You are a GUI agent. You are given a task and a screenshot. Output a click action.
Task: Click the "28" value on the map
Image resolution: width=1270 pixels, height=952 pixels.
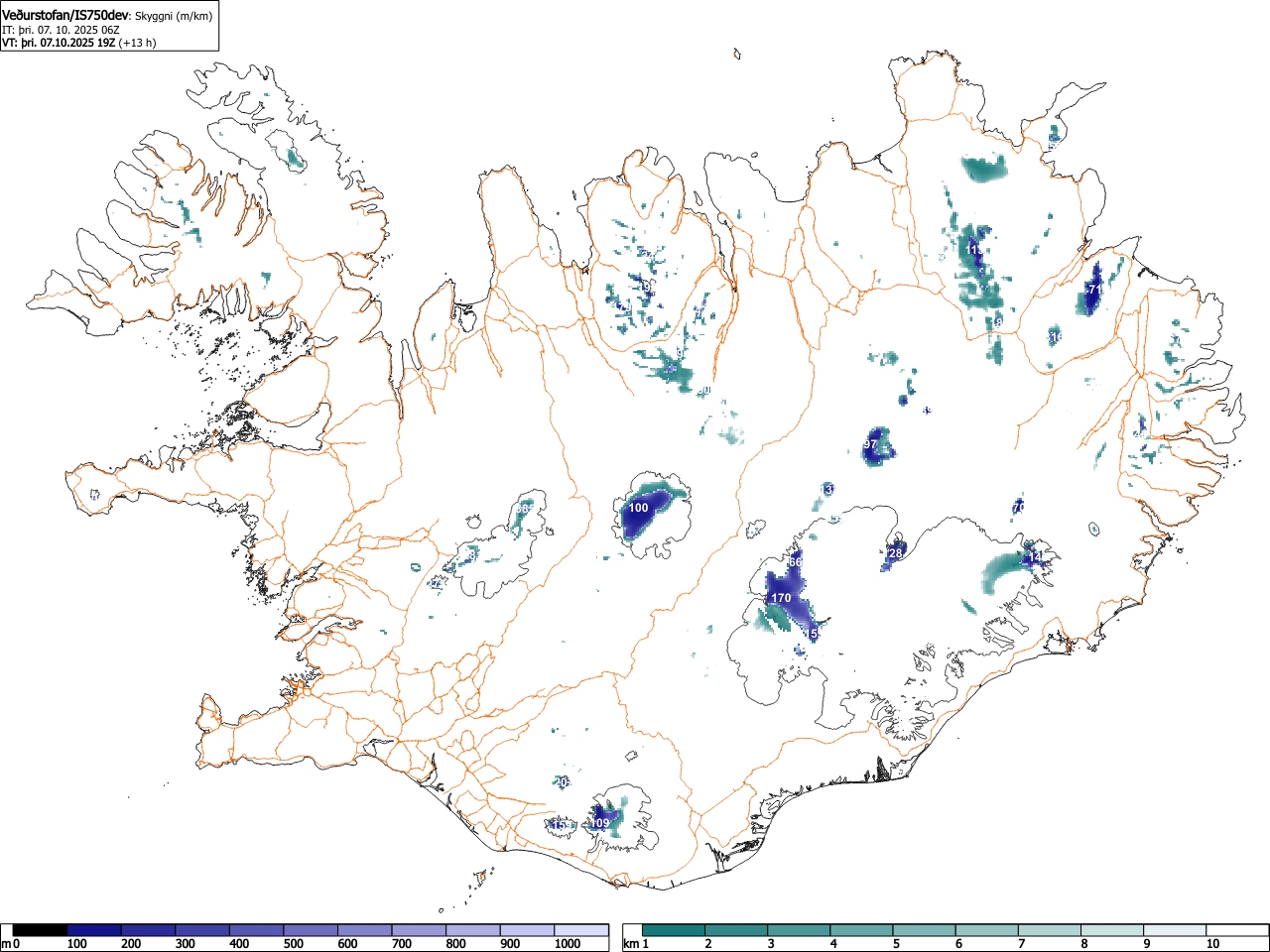point(895,553)
